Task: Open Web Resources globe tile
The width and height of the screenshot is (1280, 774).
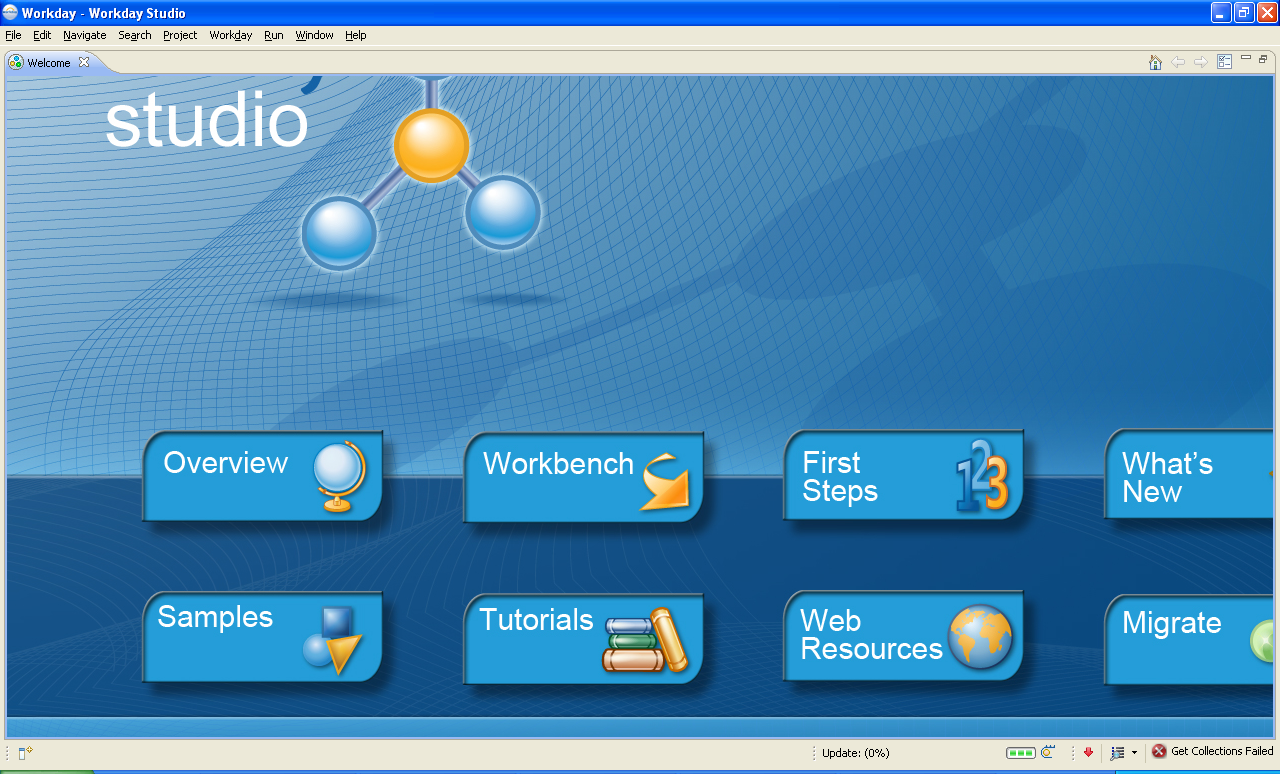Action: click(903, 636)
